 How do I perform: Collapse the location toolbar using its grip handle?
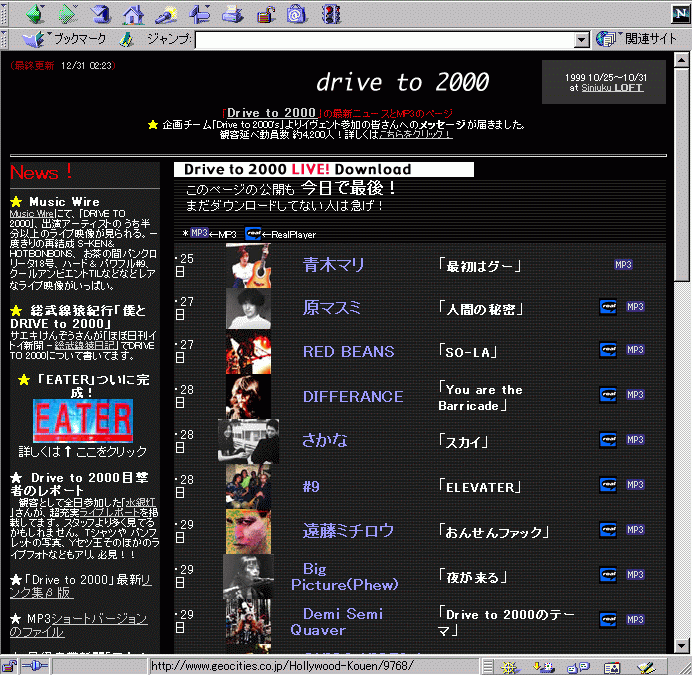tap(4, 39)
